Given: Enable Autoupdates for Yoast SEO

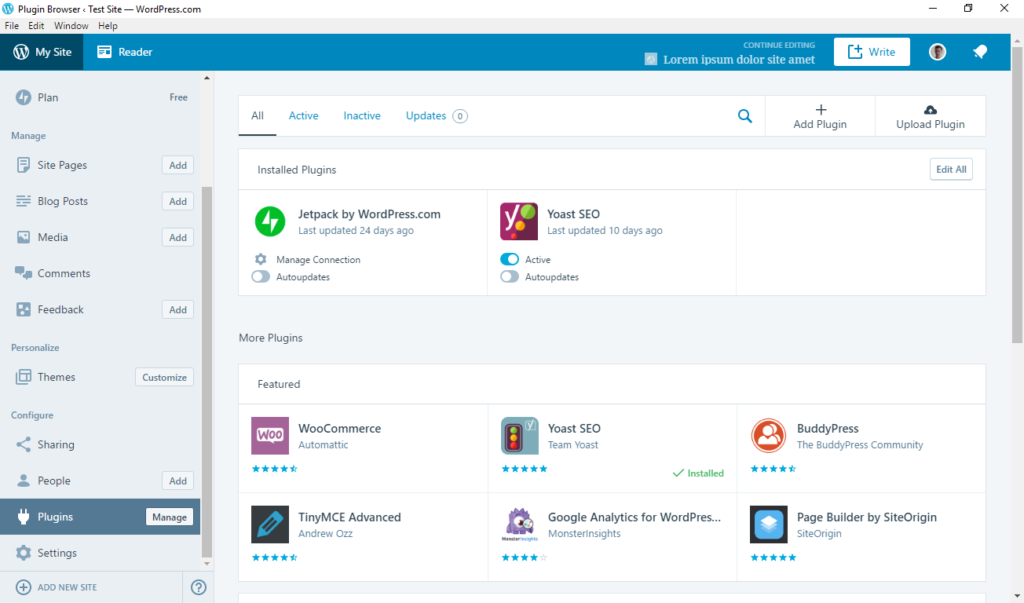Looking at the screenshot, I should pyautogui.click(x=510, y=277).
